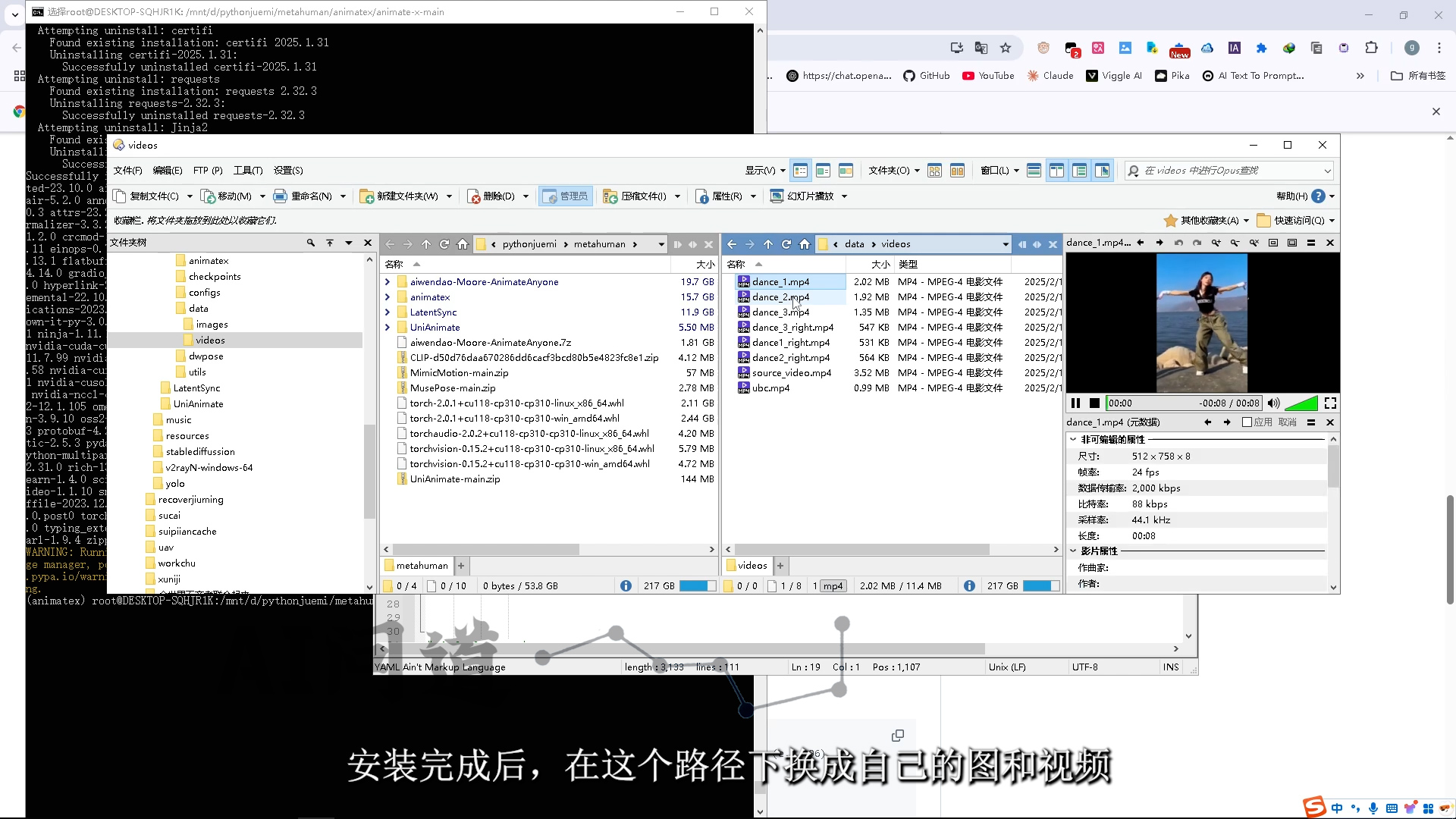Toggle the viewer pane display button
Image resolution: width=1456 pixels, height=819 pixels.
tap(1102, 171)
